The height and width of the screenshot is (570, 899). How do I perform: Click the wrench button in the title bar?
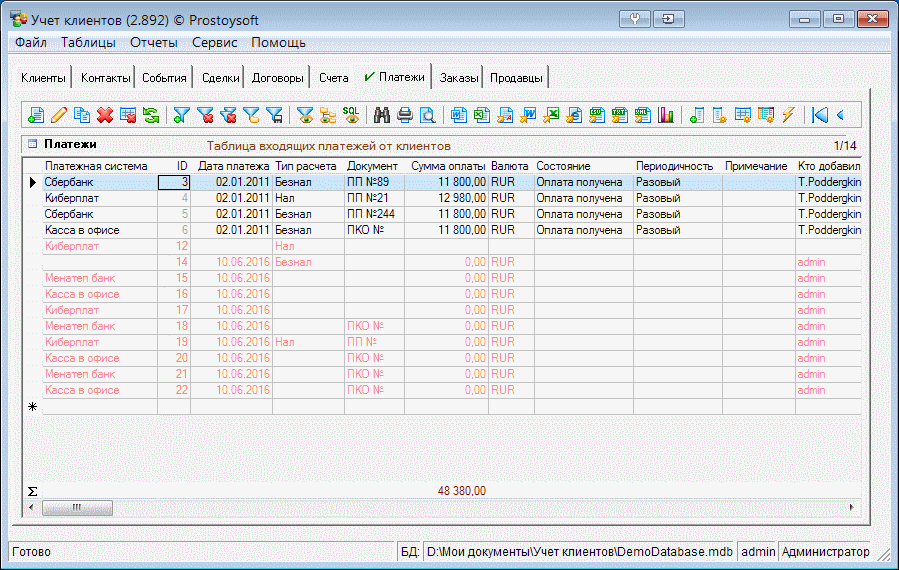(x=636, y=18)
